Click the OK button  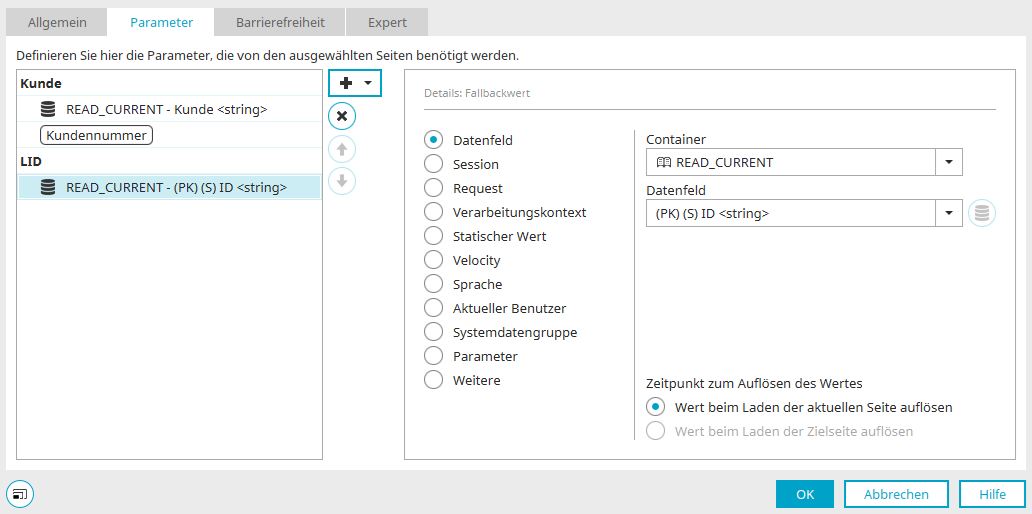pos(805,494)
